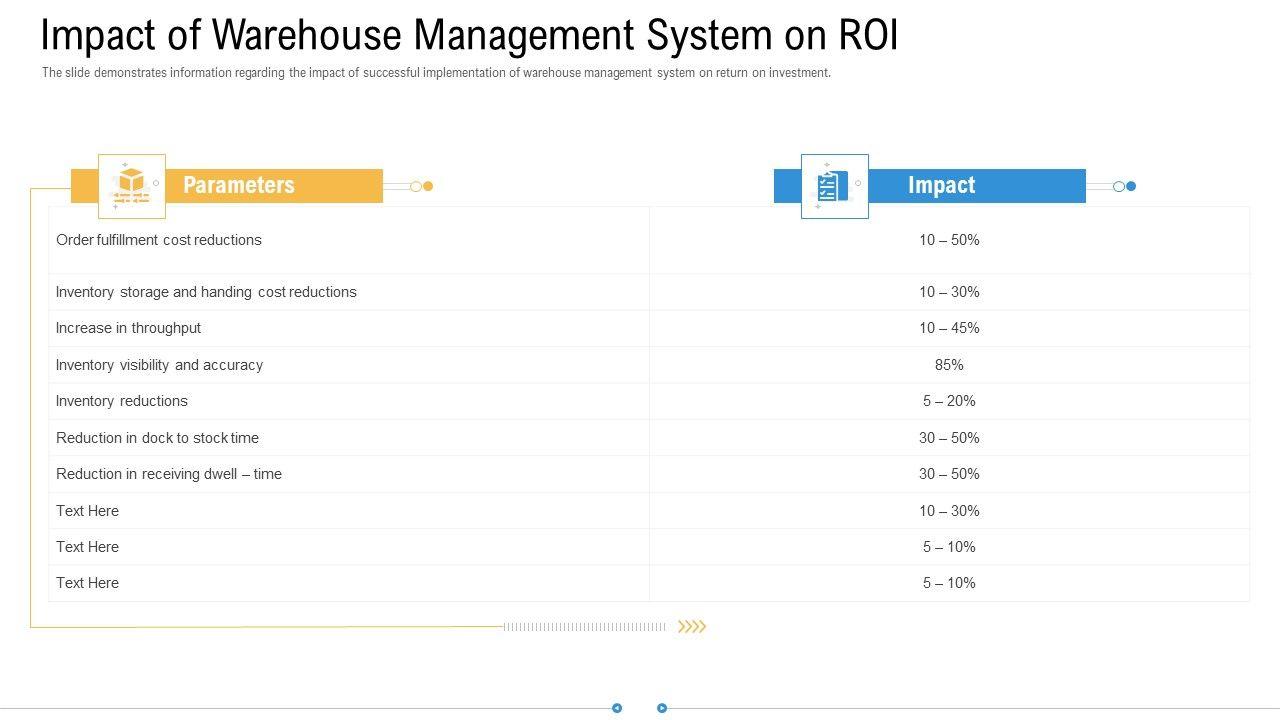
Task: Click the striped tick bar below the table
Action: point(584,627)
